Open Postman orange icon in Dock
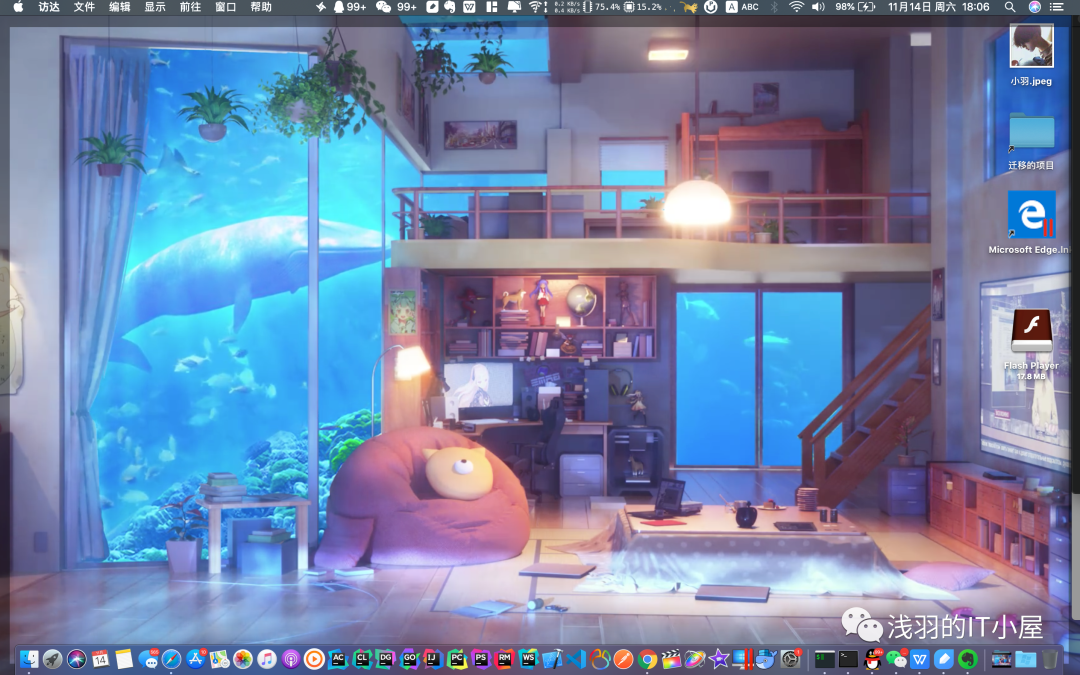Screen dimensions: 1080x675 (623, 659)
